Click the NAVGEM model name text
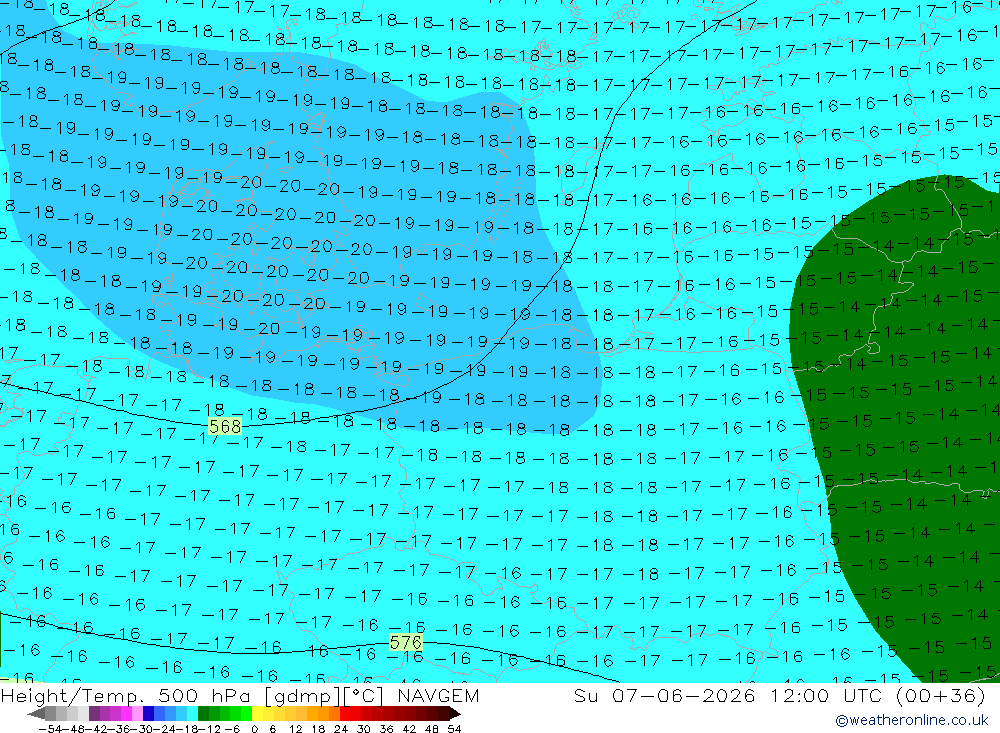 (x=438, y=695)
